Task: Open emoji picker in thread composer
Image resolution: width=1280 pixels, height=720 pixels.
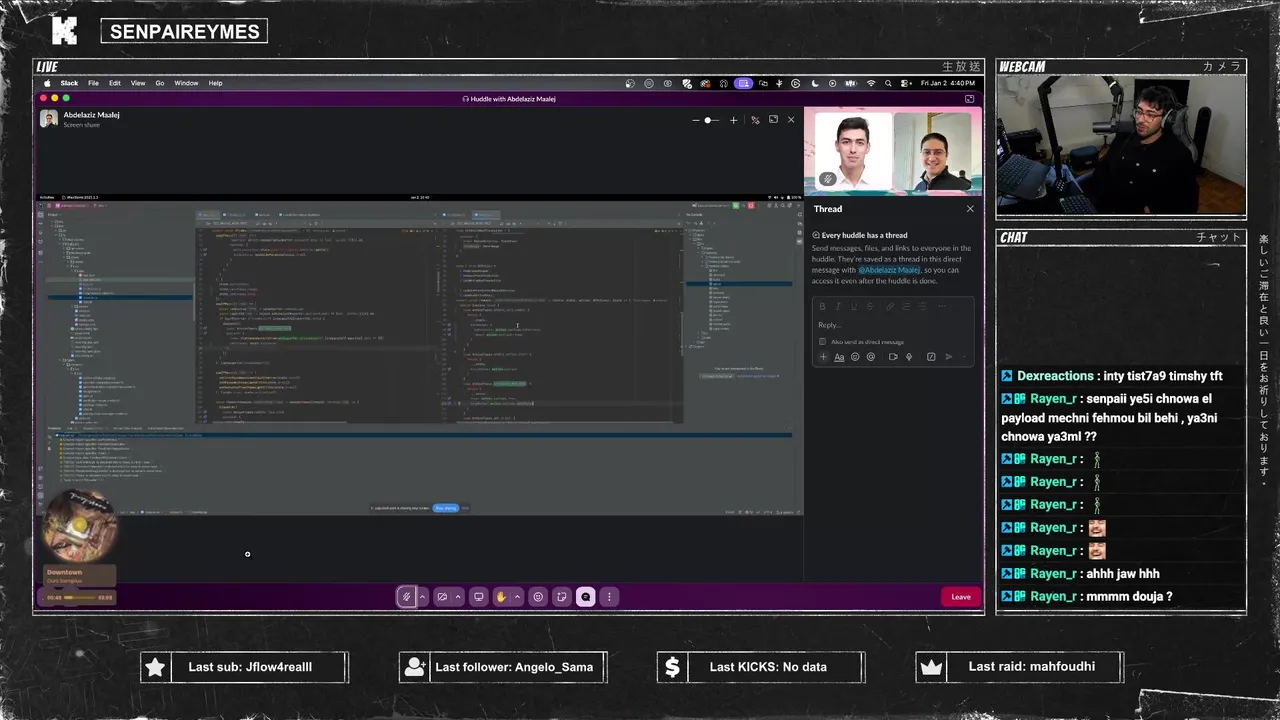Action: 855,357
